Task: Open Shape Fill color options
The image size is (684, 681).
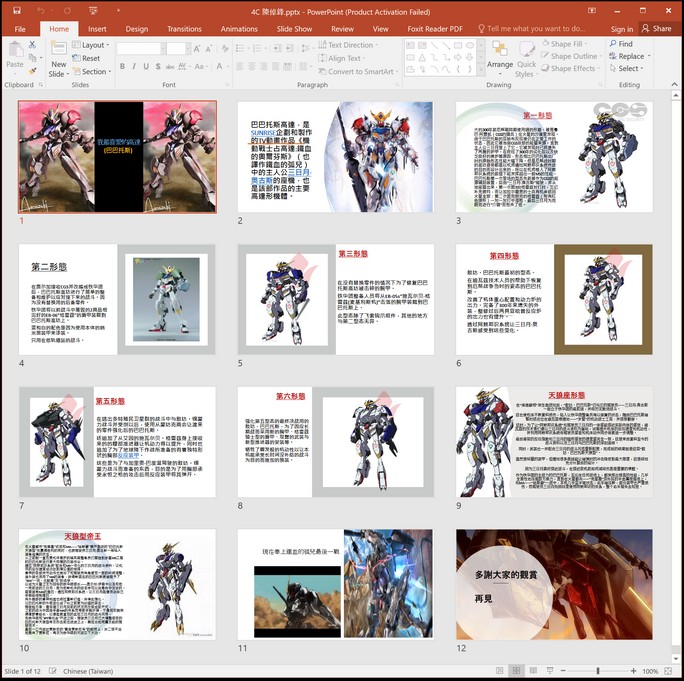Action: tap(564, 44)
